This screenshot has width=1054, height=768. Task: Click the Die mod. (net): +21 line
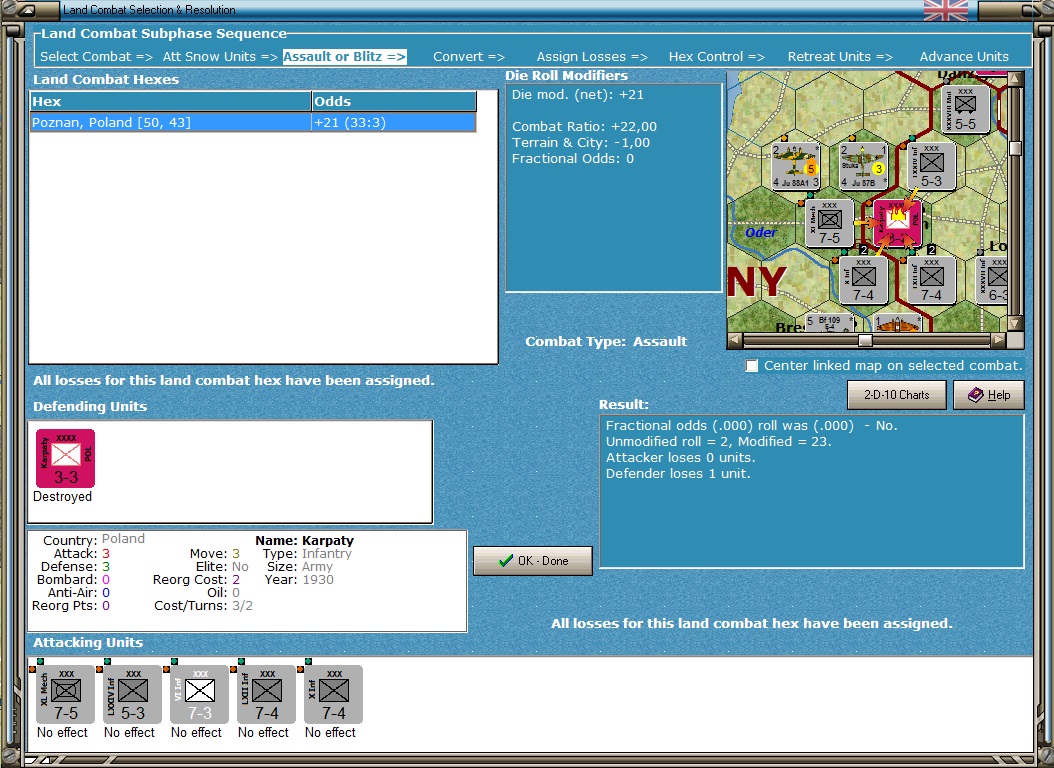click(577, 95)
